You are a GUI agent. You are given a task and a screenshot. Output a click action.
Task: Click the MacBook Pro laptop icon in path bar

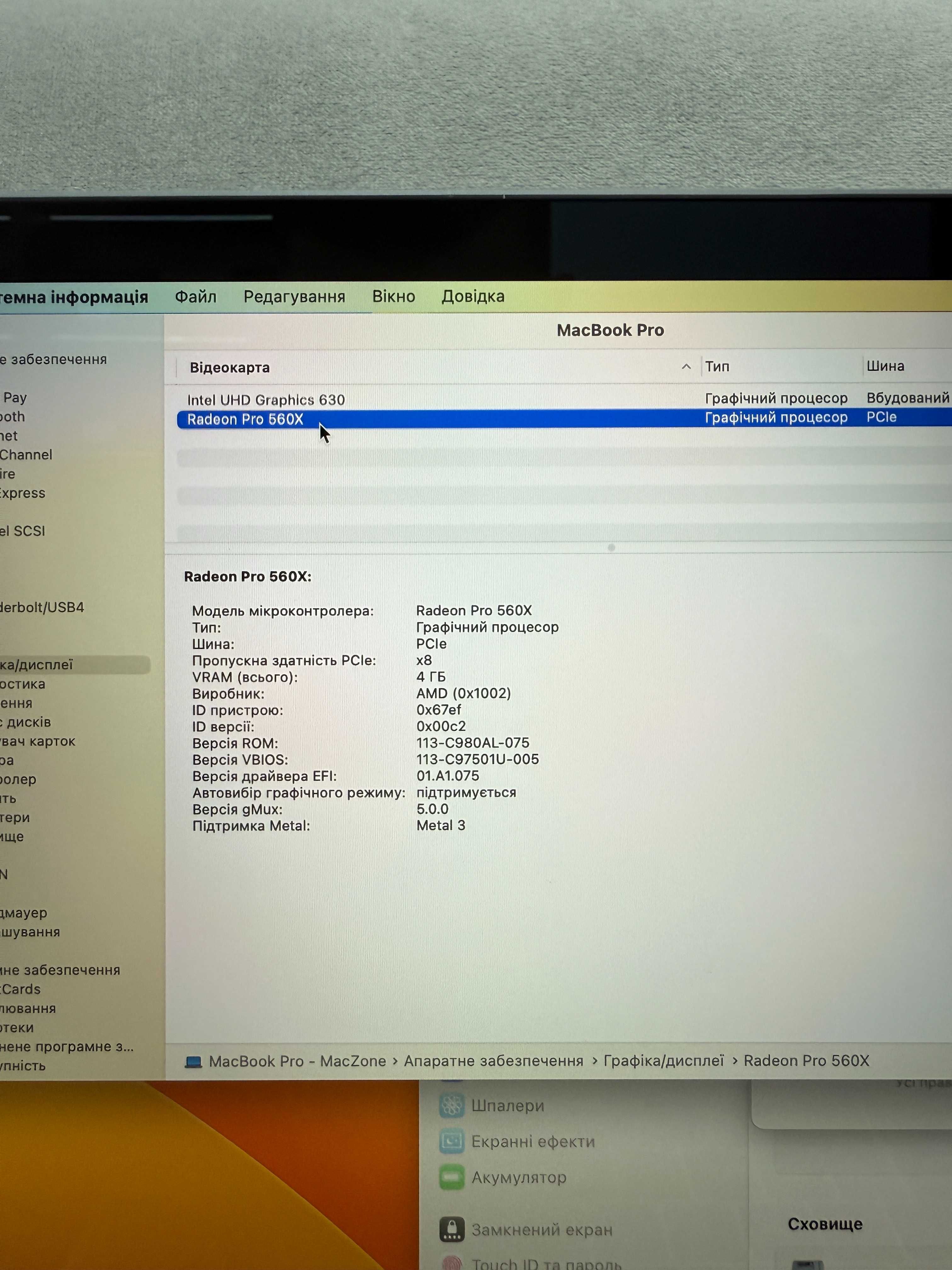193,1061
